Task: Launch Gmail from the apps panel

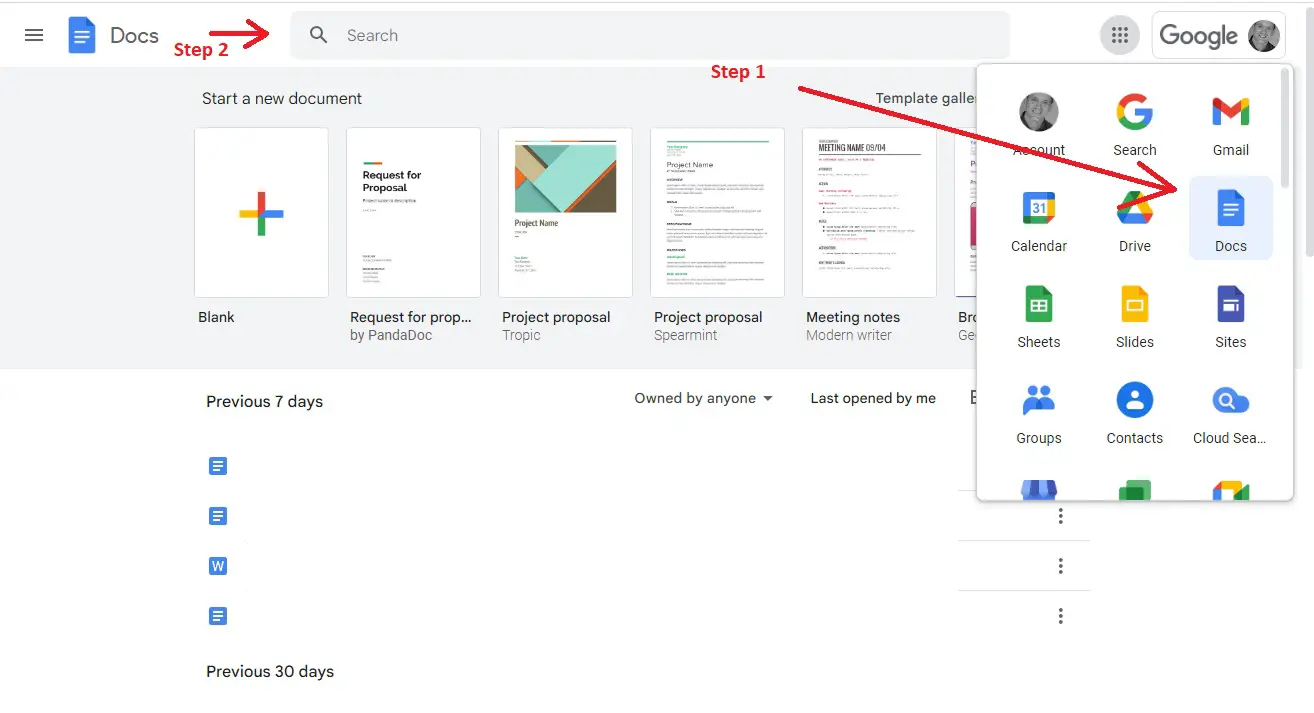Action: pyautogui.click(x=1231, y=123)
